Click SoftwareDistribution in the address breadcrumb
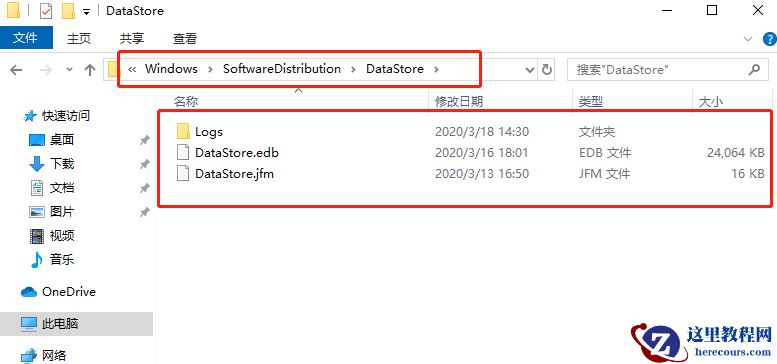 (x=281, y=69)
